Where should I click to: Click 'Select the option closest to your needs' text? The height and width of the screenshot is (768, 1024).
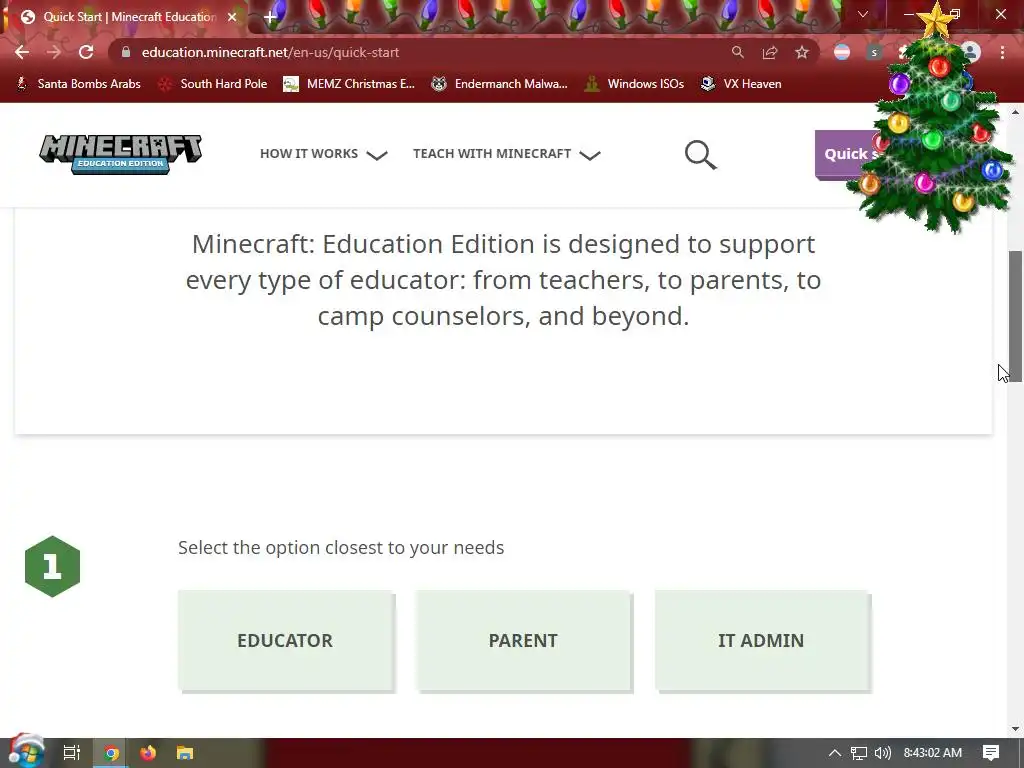tap(341, 547)
